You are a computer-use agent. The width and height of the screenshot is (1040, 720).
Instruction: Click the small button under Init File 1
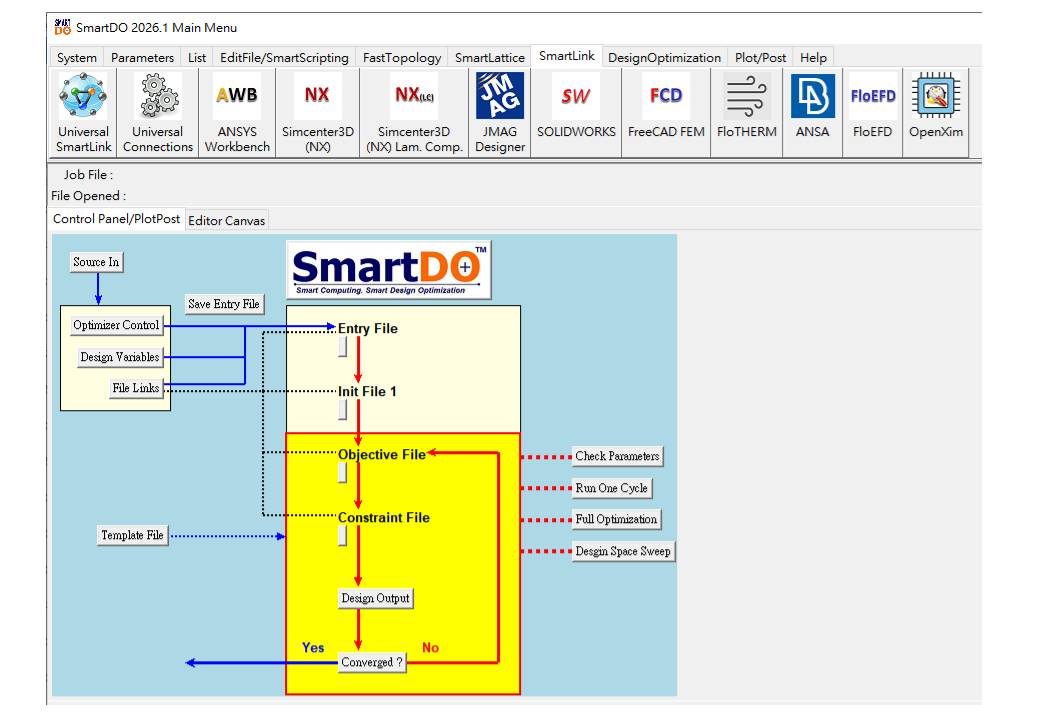pos(342,410)
